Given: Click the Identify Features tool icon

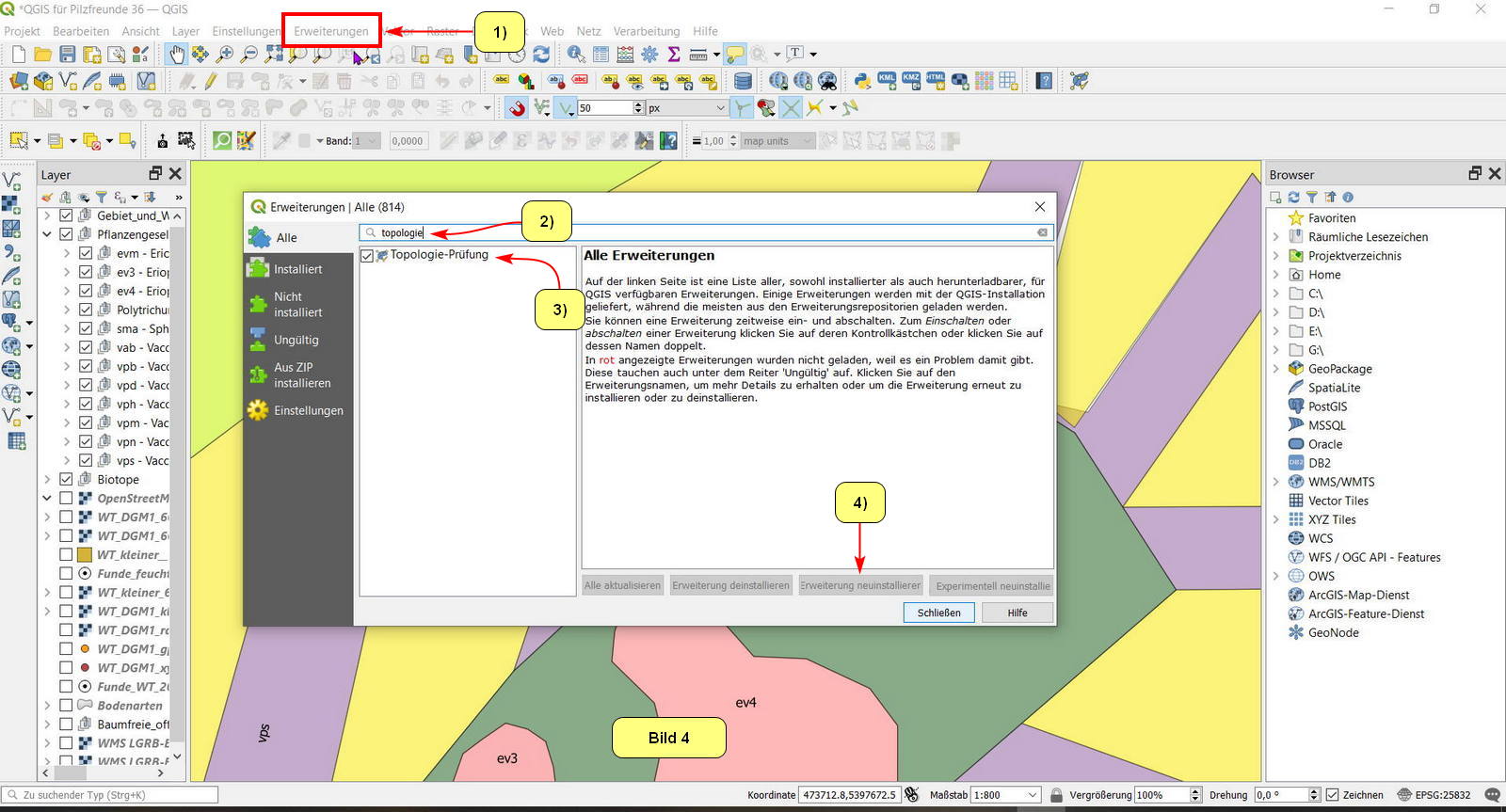Looking at the screenshot, I should click(x=576, y=55).
